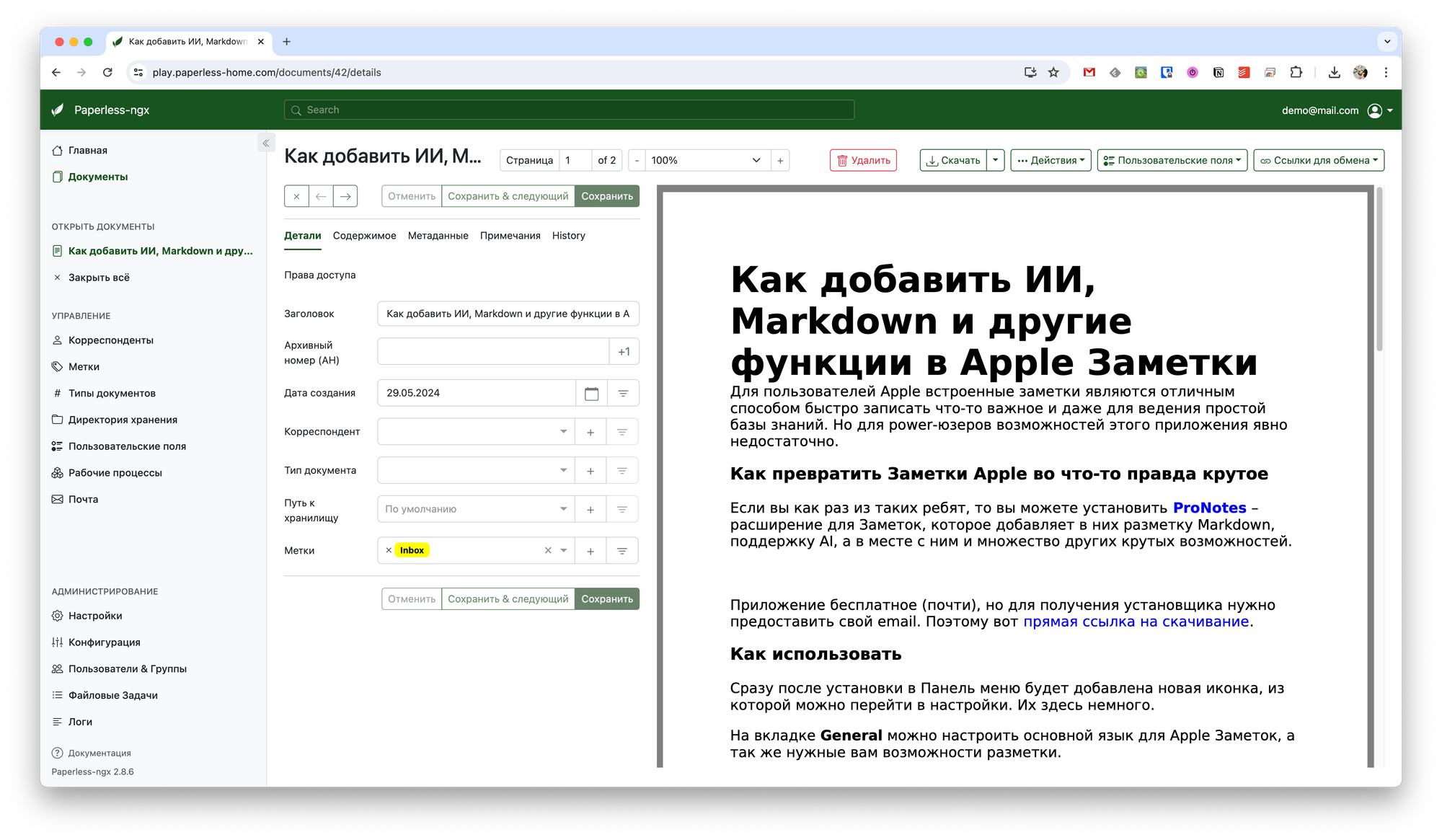
Task: Open the Метаданные tab
Action: point(438,236)
